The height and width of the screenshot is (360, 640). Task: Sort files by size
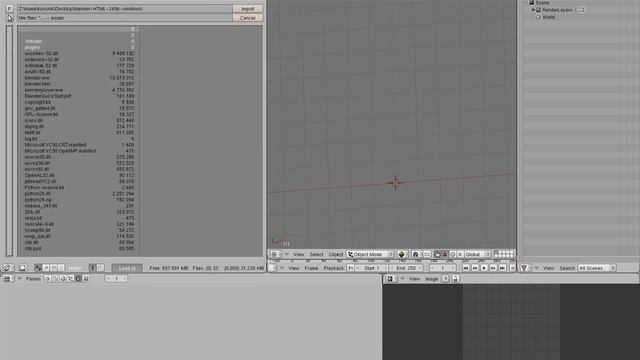(x=61, y=268)
